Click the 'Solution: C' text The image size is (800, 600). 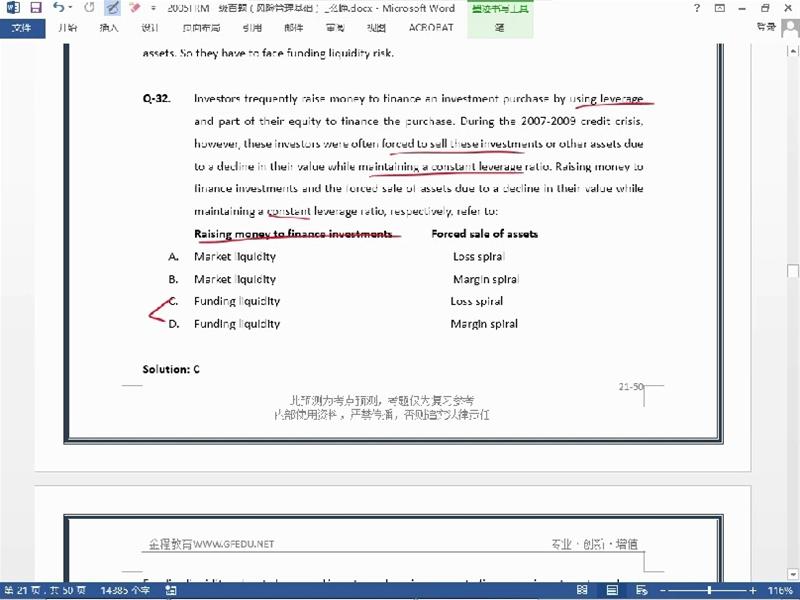pos(171,369)
